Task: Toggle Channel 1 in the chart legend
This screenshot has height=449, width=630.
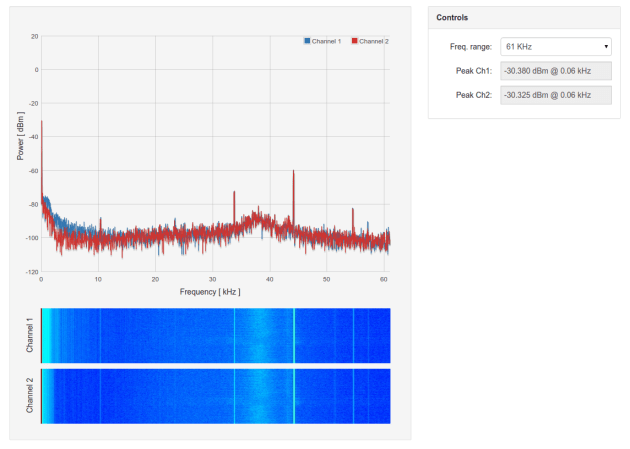Action: (x=323, y=41)
